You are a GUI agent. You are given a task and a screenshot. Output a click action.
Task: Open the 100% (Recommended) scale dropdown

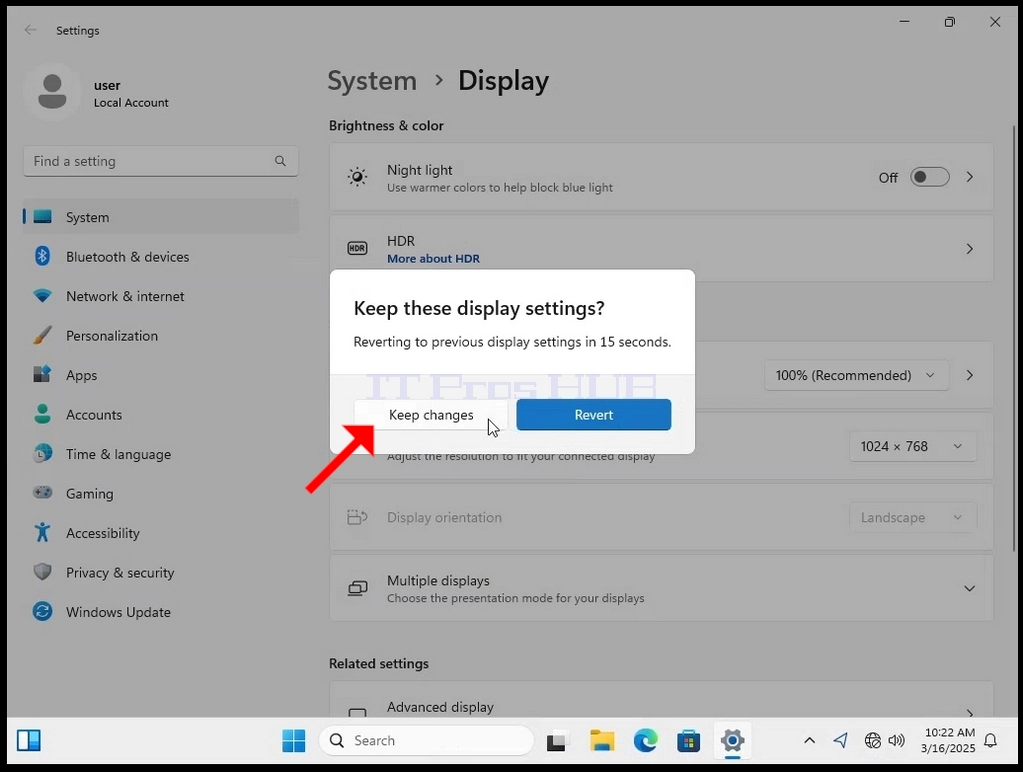[856, 375]
